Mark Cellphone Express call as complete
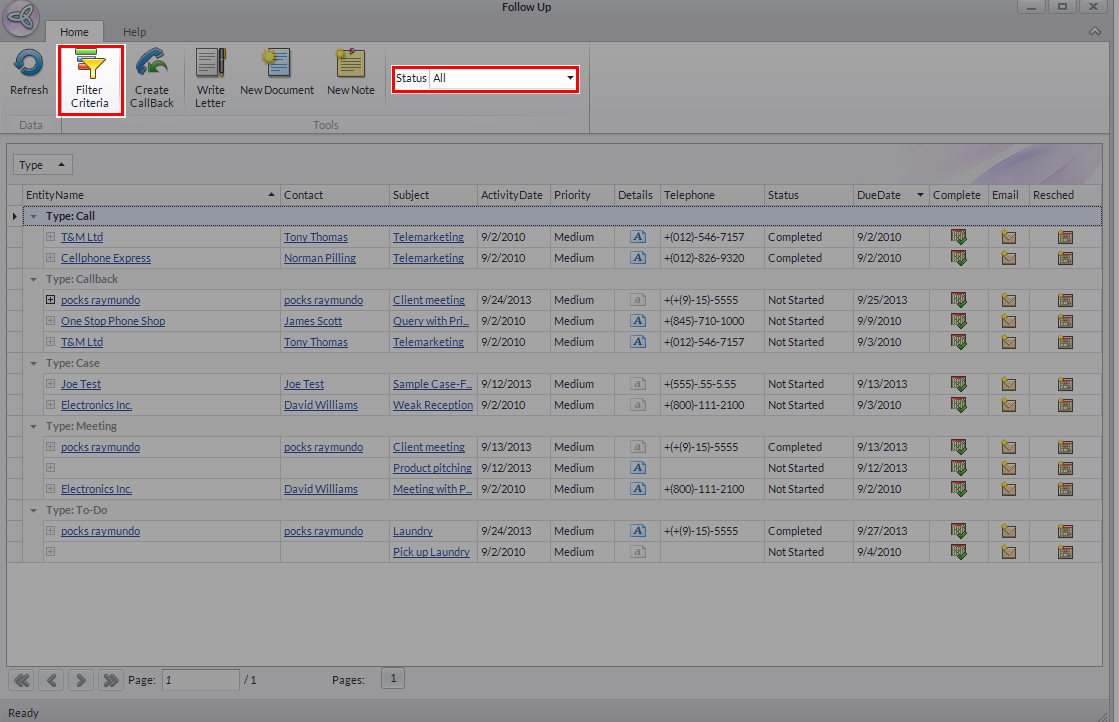The height and width of the screenshot is (722, 1119). pos(959,258)
